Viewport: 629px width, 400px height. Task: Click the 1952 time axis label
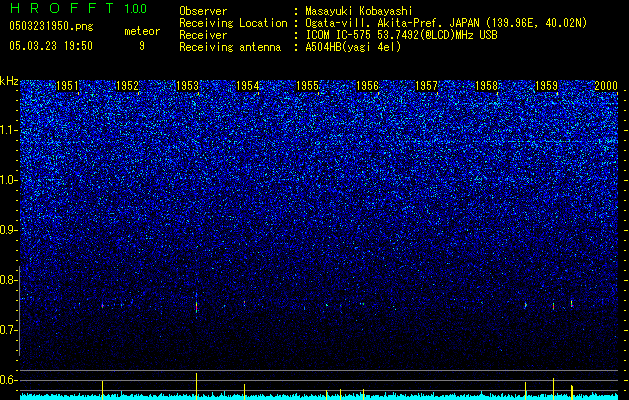(x=128, y=86)
